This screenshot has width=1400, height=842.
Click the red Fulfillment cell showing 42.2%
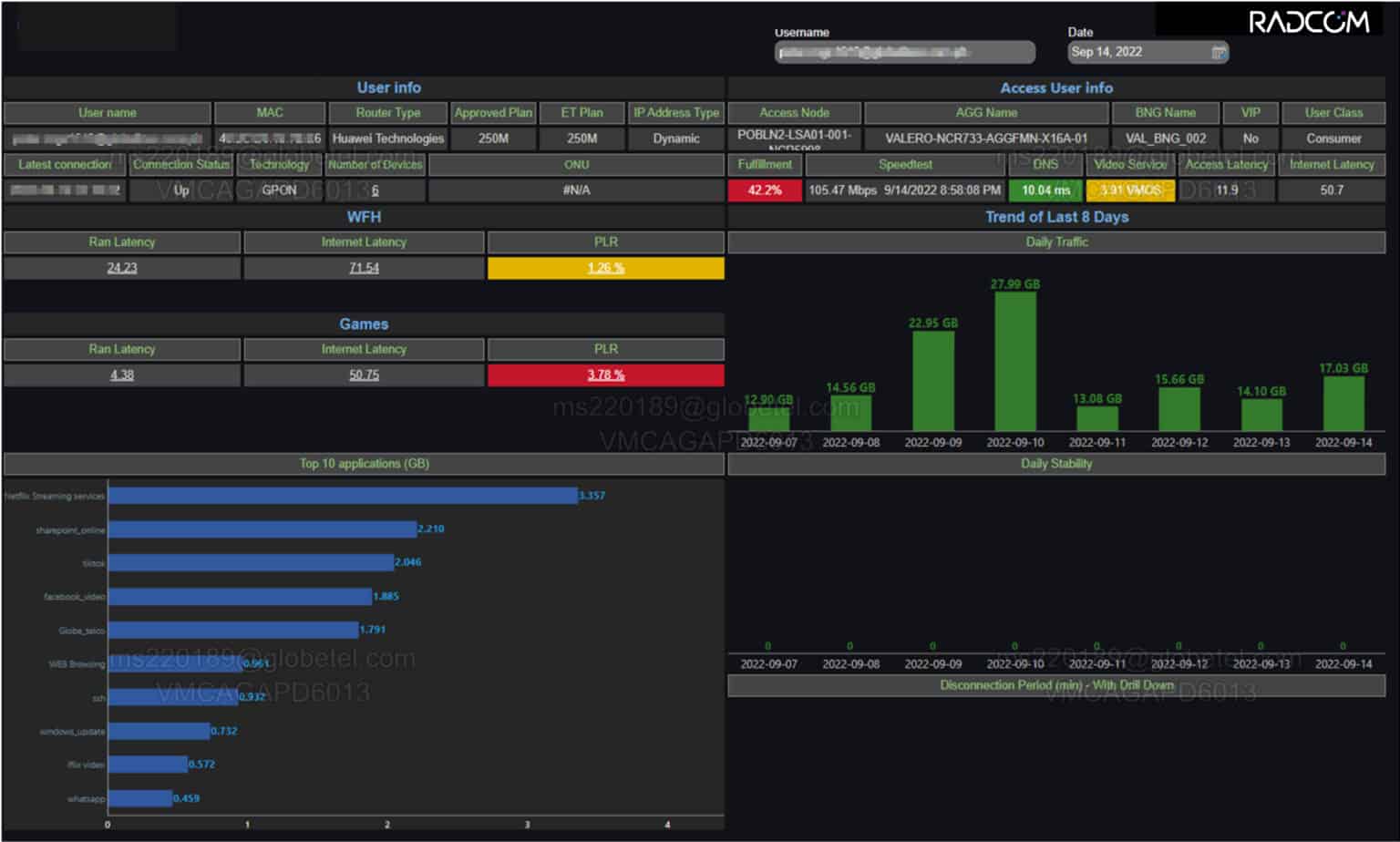(765, 190)
